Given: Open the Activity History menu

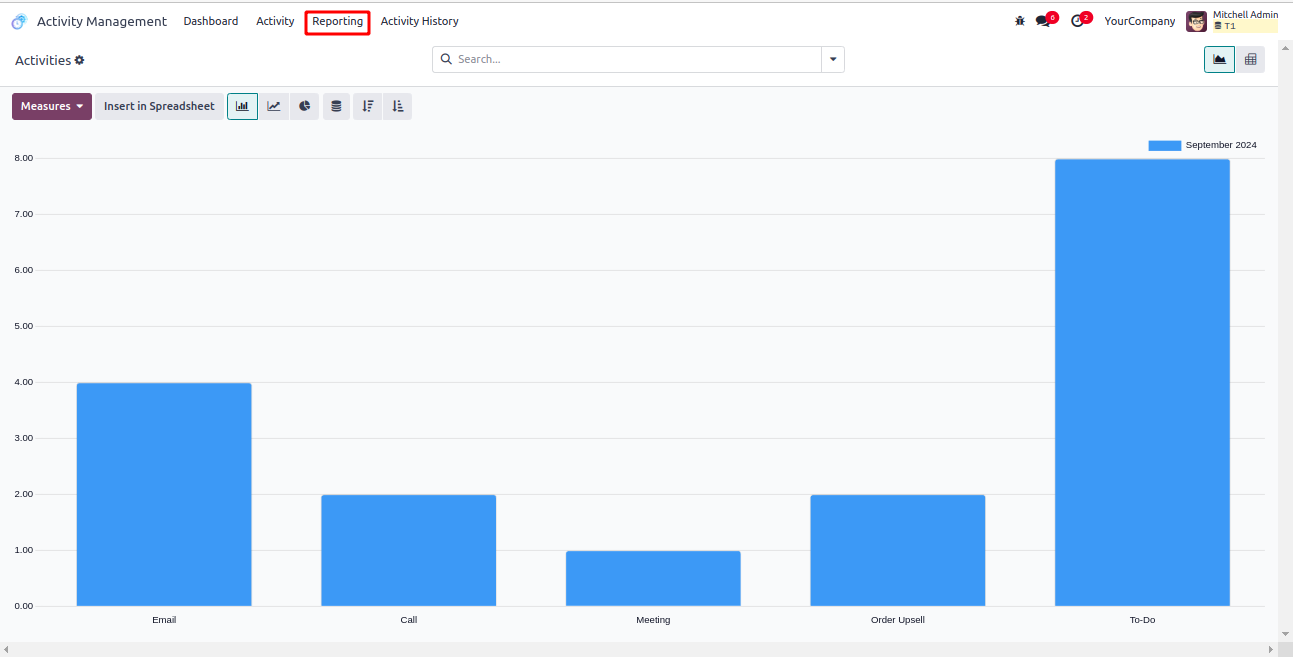Looking at the screenshot, I should 420,21.
